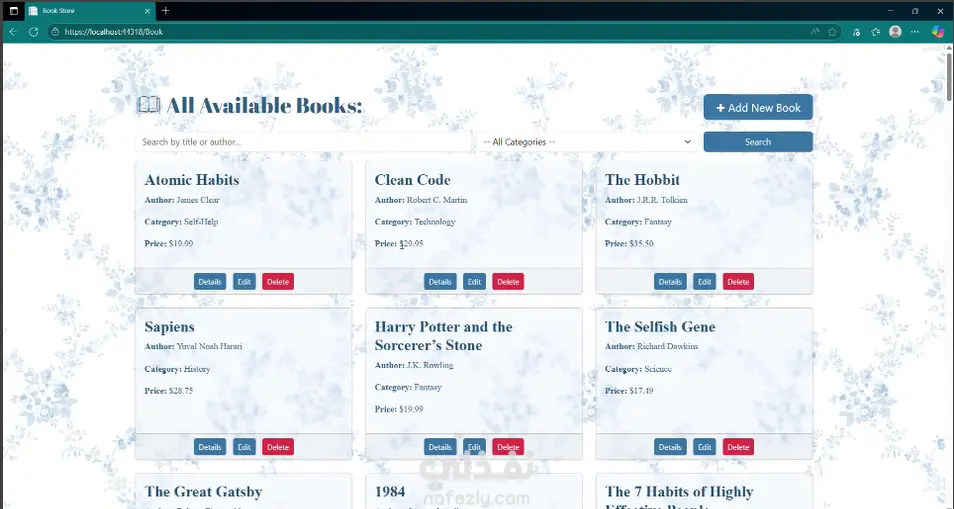This screenshot has width=954, height=509.
Task: View site information icon in address bar
Action: tap(55, 32)
